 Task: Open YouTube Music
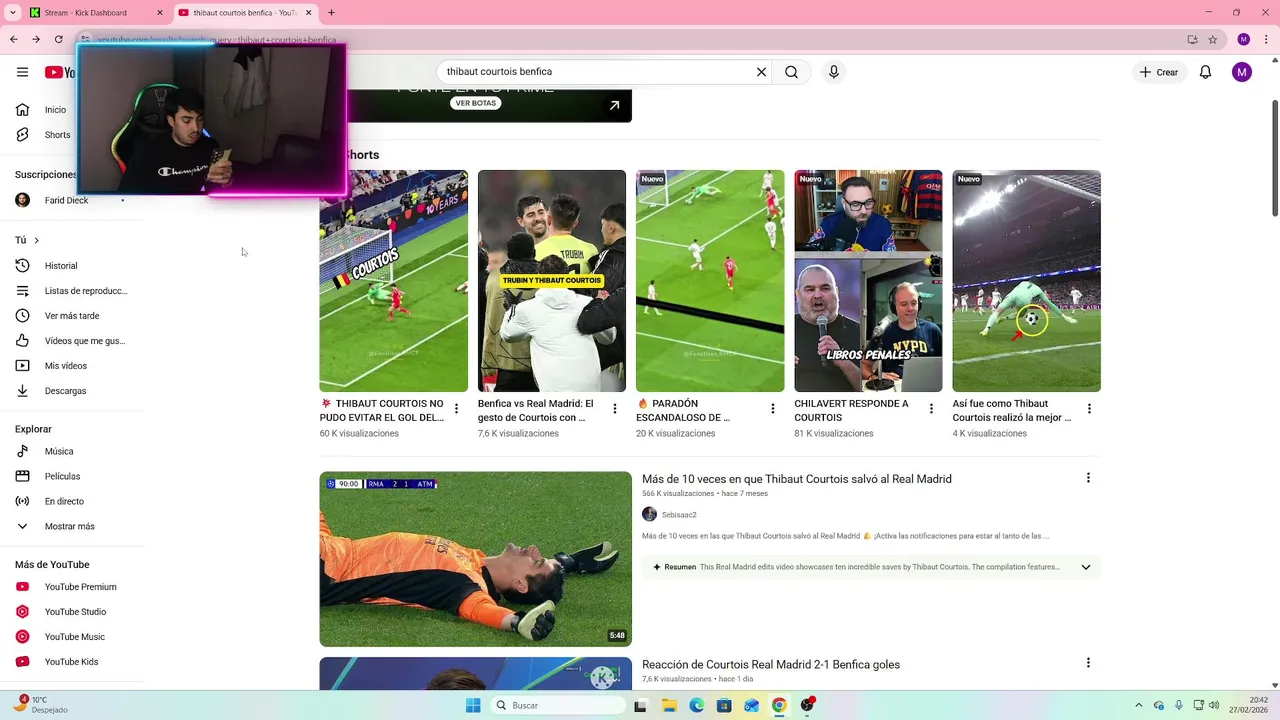point(74,637)
